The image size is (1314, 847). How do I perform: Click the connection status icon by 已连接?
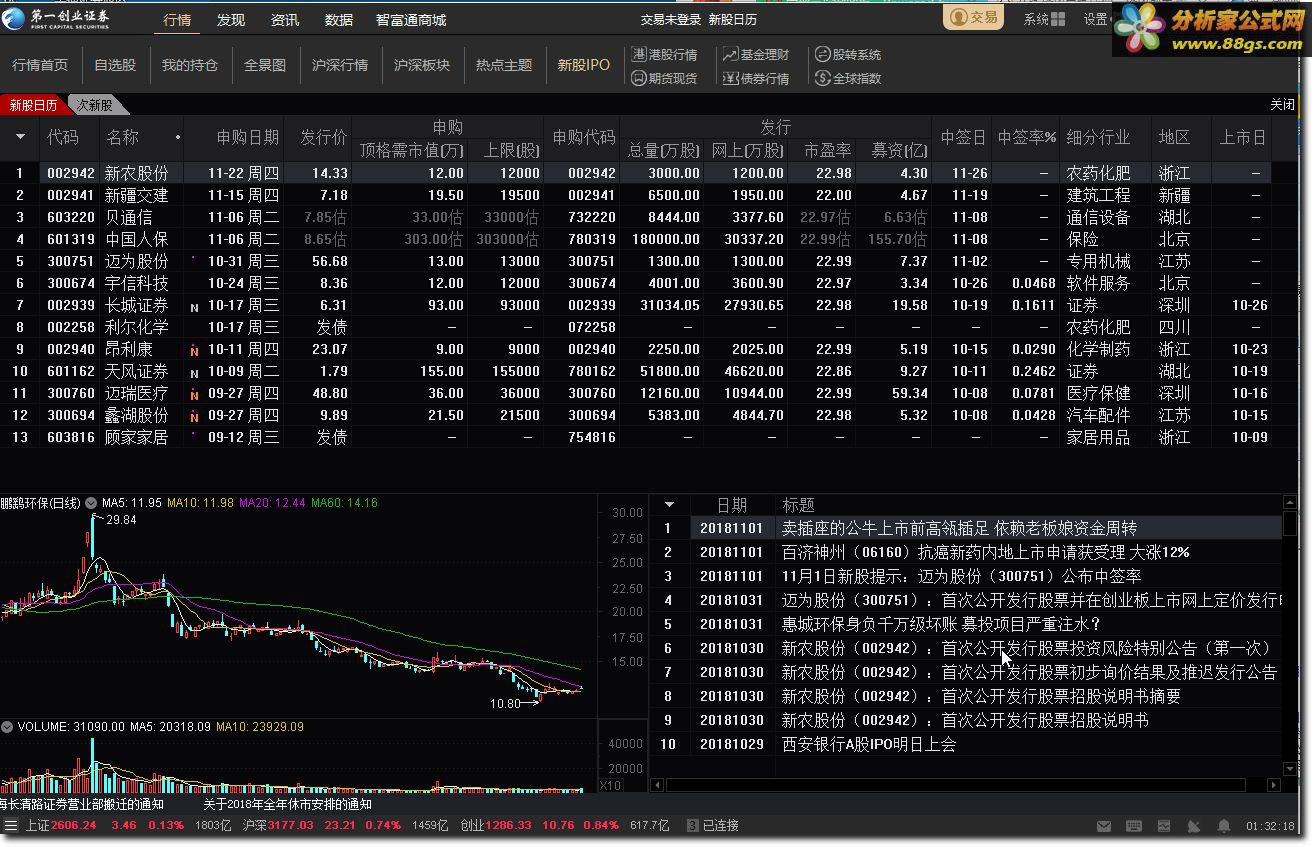tap(692, 826)
